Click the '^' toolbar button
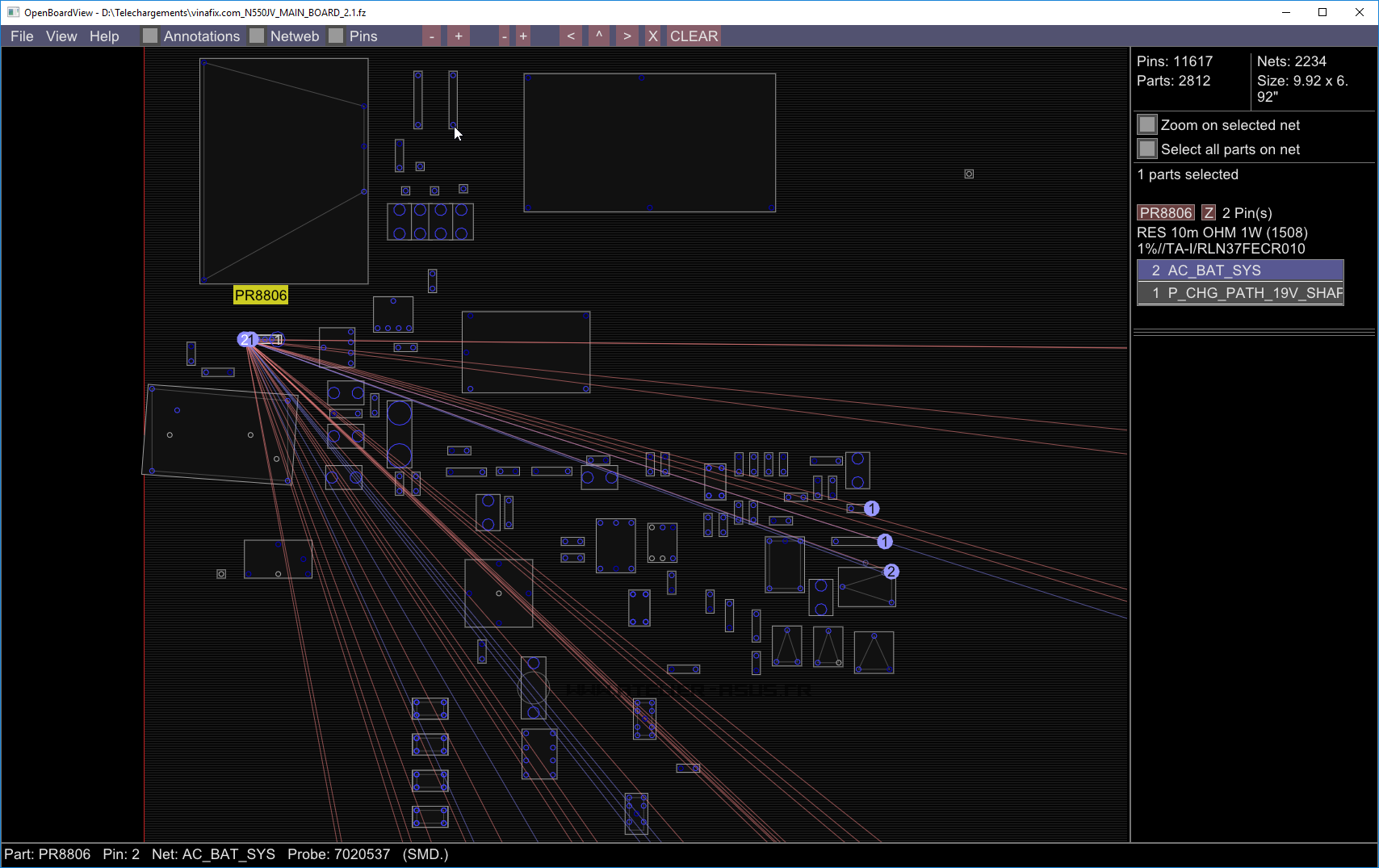The image size is (1379, 868). (x=599, y=36)
